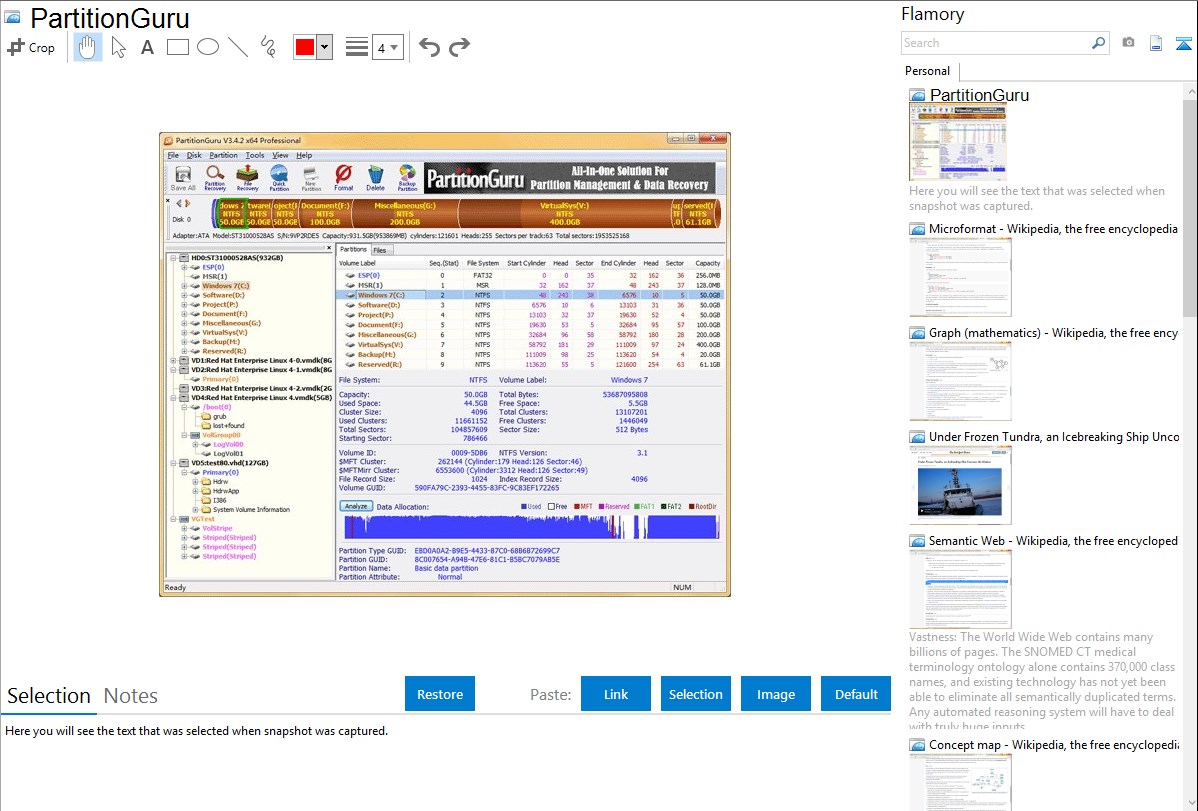Click the icon beside the sidebar PartitionGuru title
1198x811 pixels.
pos(917,96)
